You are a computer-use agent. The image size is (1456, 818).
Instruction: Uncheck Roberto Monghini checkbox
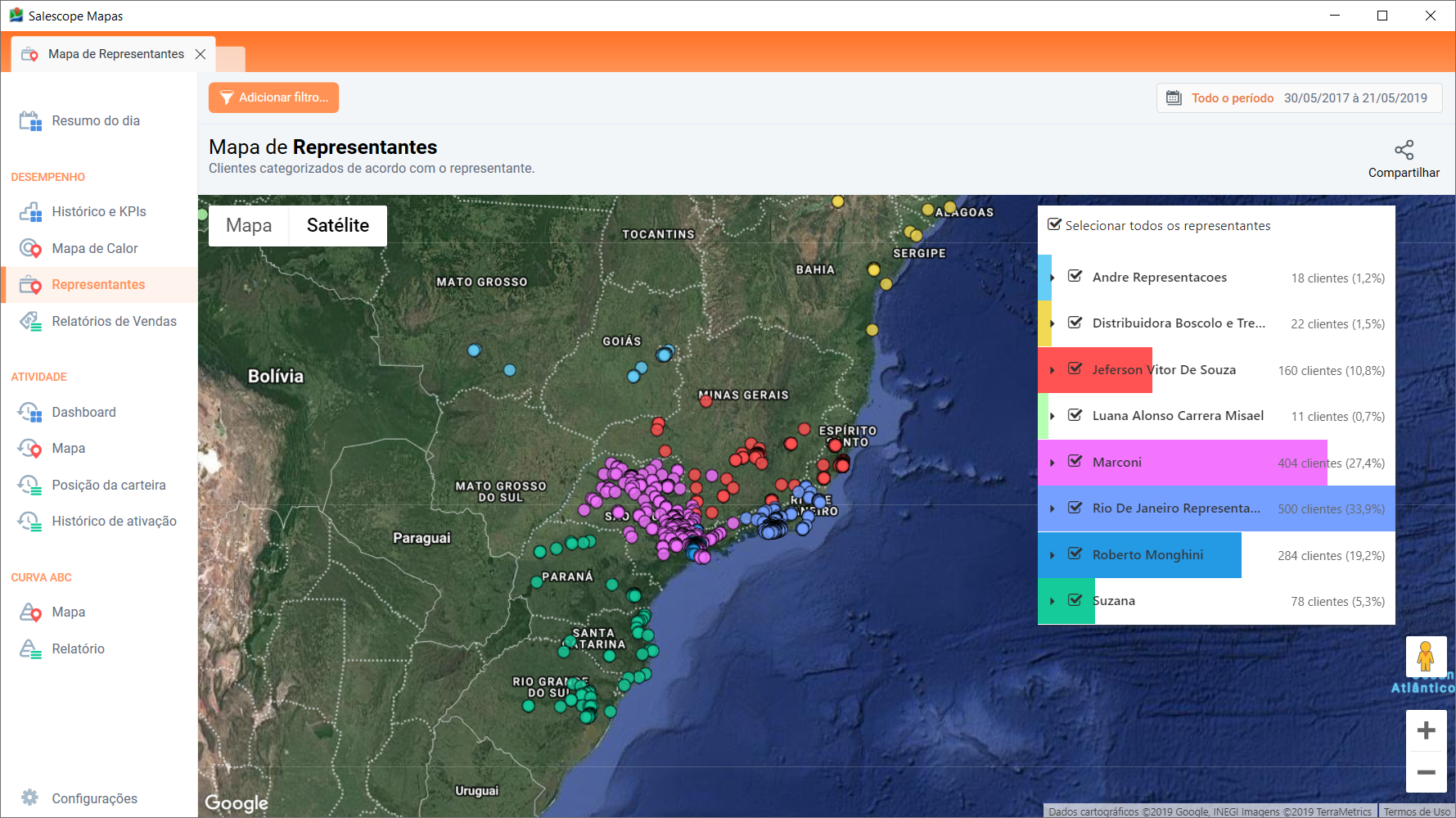tap(1075, 554)
